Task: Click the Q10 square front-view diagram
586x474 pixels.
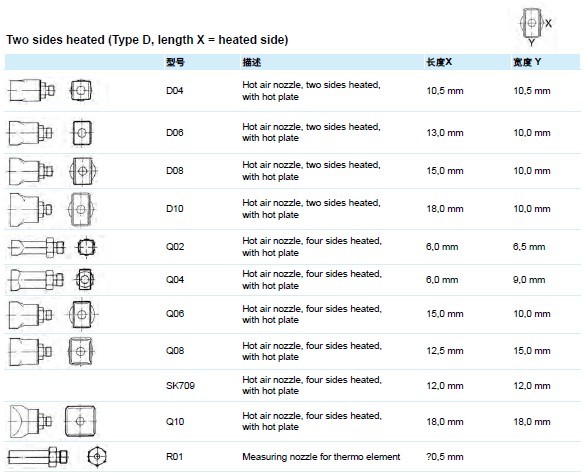Action: click(x=80, y=421)
